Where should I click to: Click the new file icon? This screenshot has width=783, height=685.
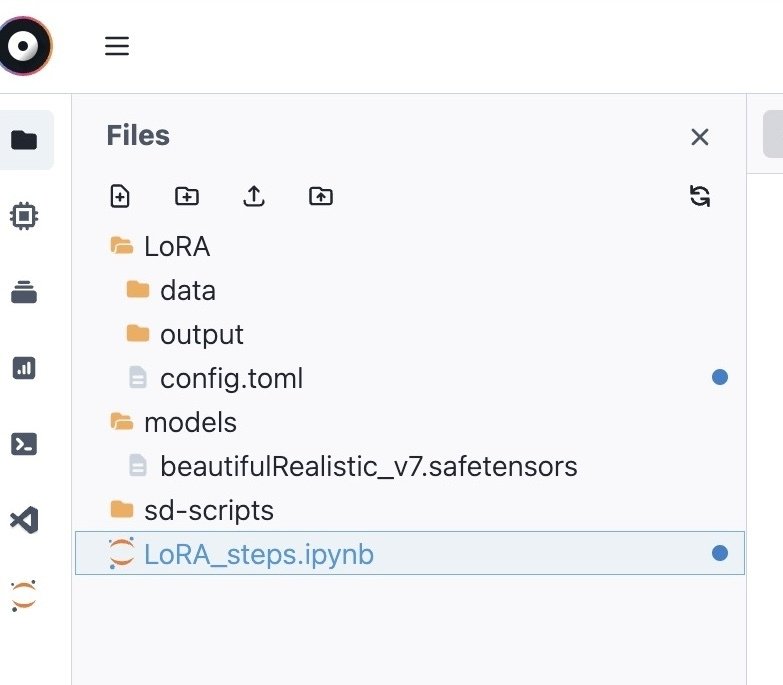pos(120,196)
